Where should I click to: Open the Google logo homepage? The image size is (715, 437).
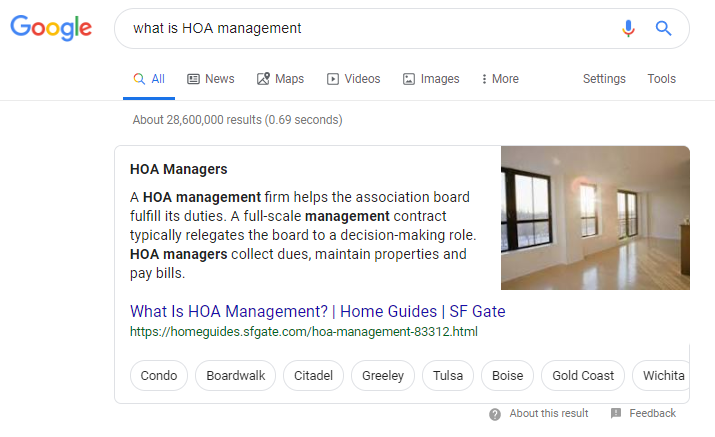[51, 28]
